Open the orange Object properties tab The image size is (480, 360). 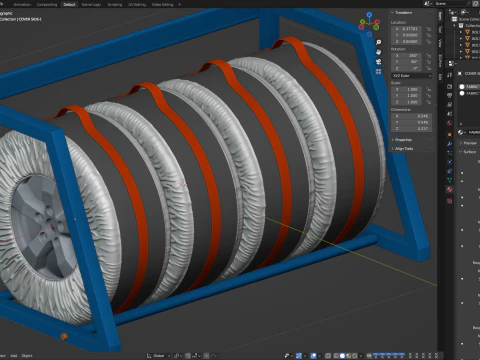tap(450, 134)
